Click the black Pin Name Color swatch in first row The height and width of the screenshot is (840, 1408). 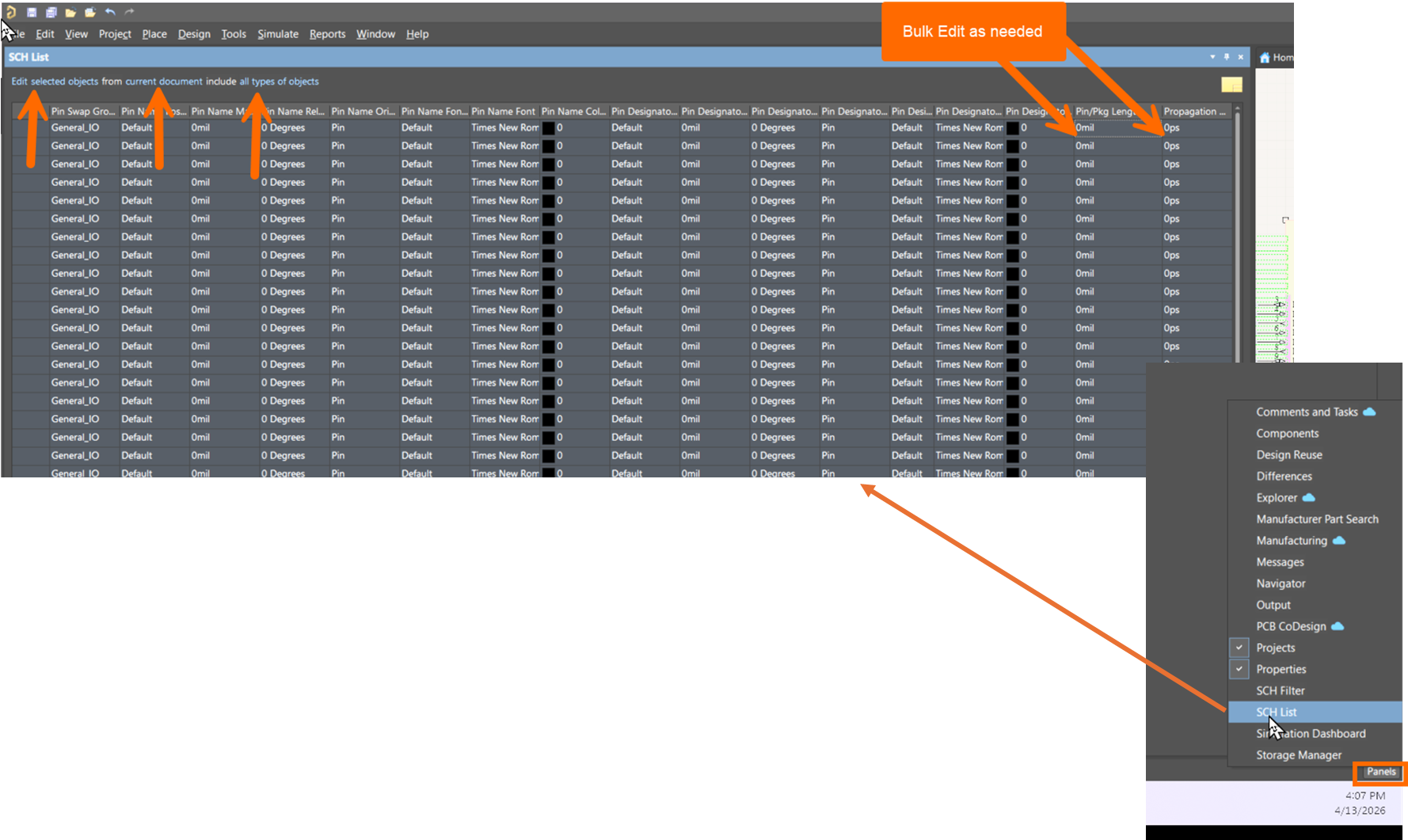coord(548,127)
